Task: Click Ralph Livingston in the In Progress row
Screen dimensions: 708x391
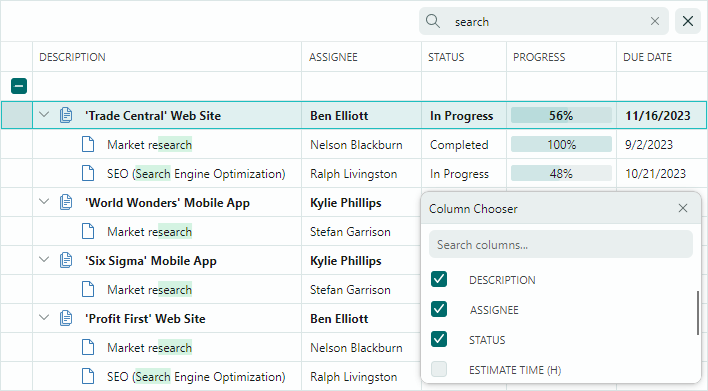Action: [x=354, y=174]
